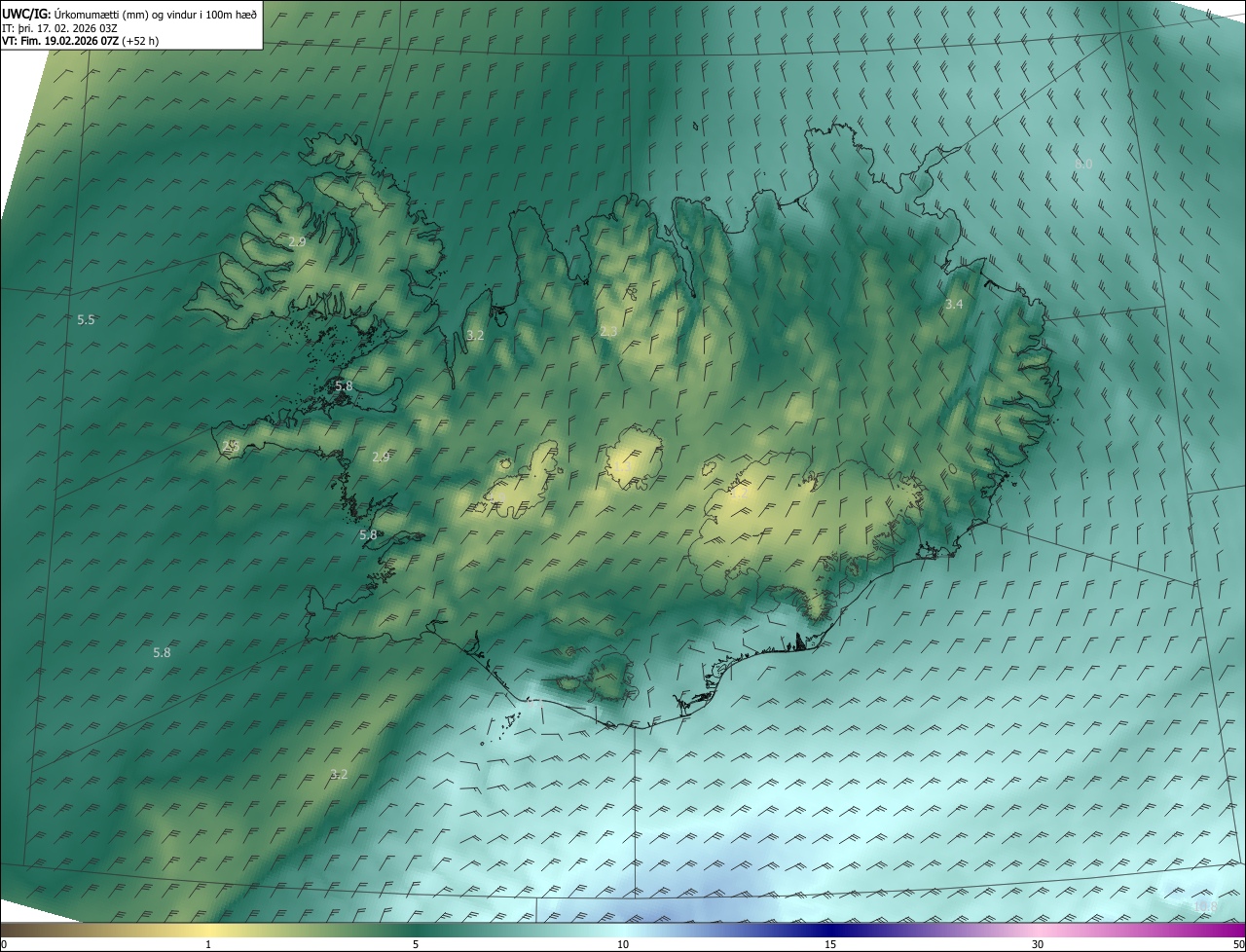This screenshot has width=1246, height=952.
Task: Click the "VT: Fim. 19.02.2026 07Z (+52 h)" line
Action: 81,41
